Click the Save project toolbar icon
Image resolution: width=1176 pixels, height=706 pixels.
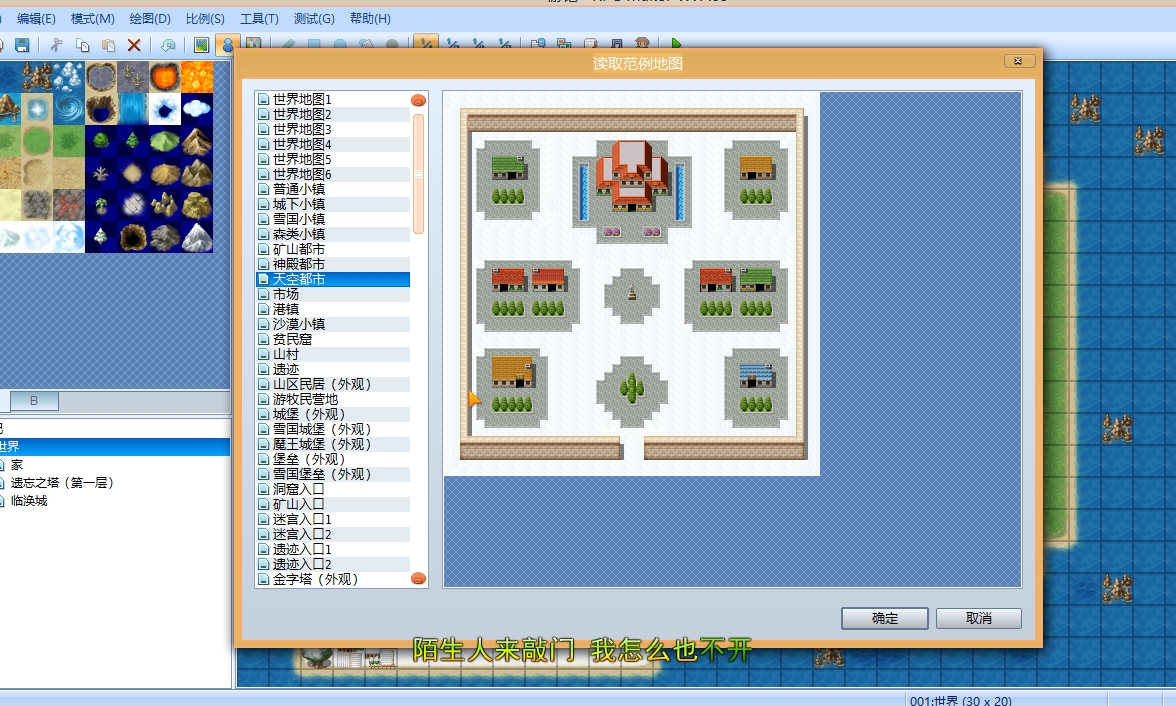tap(22, 45)
